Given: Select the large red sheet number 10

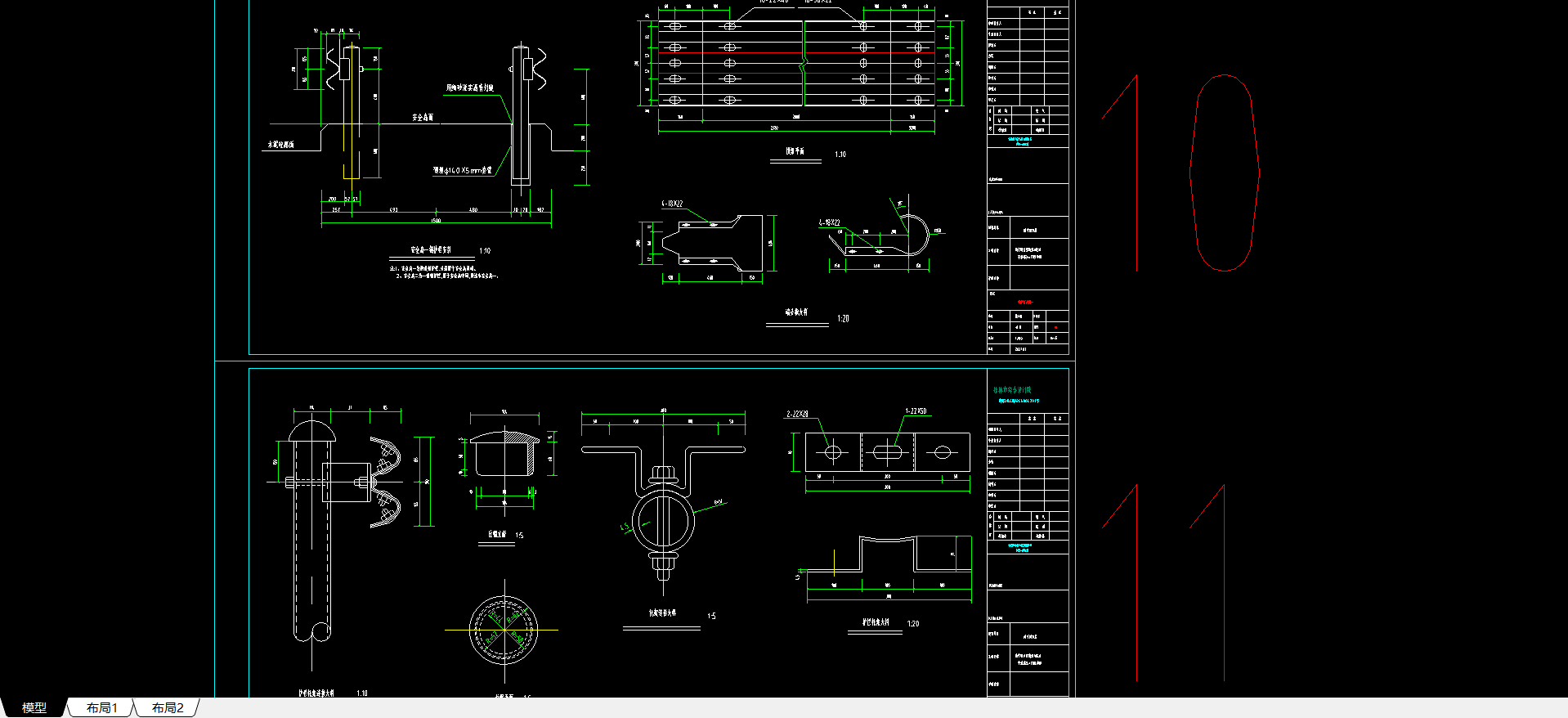Looking at the screenshot, I should tap(1180, 173).
